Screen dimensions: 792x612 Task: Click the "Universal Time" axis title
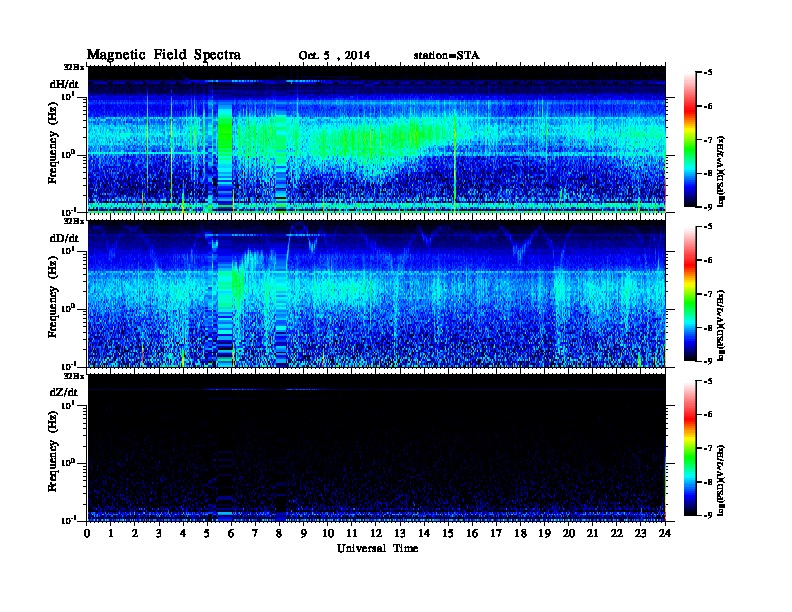tap(377, 548)
